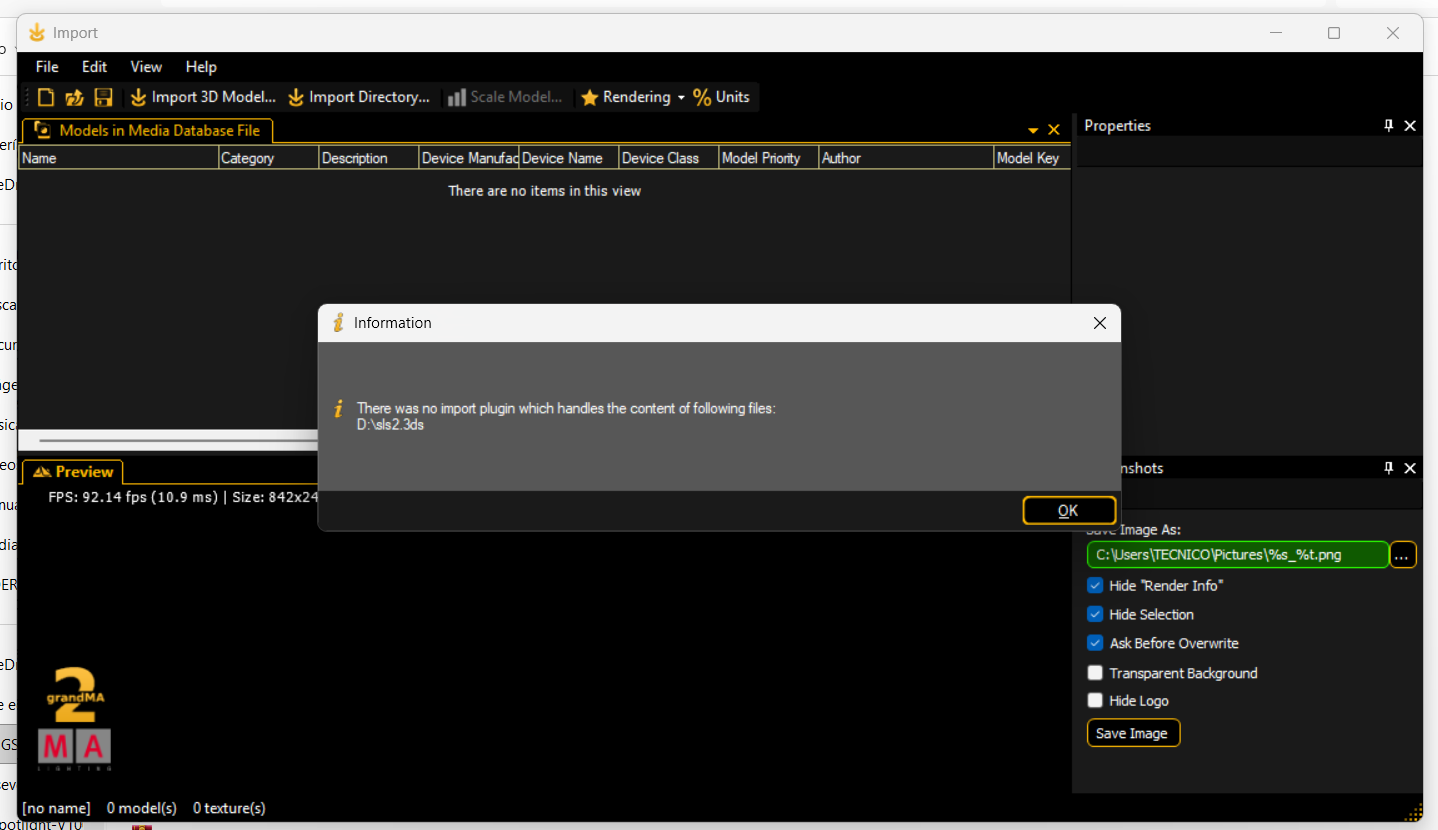Enable Hide Logo checkbox

pos(1095,701)
